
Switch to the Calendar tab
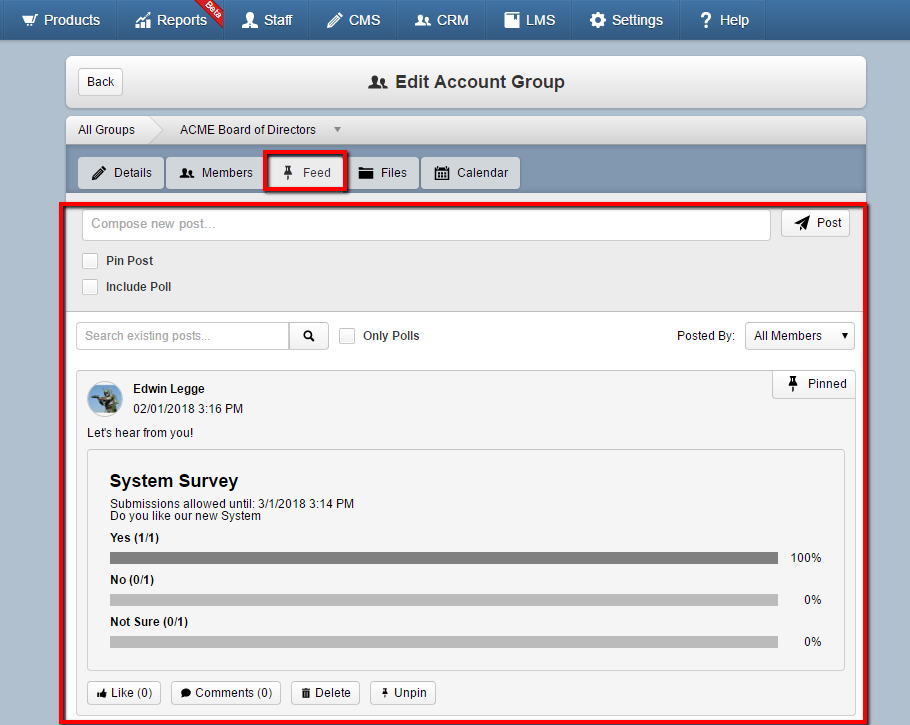pos(471,173)
